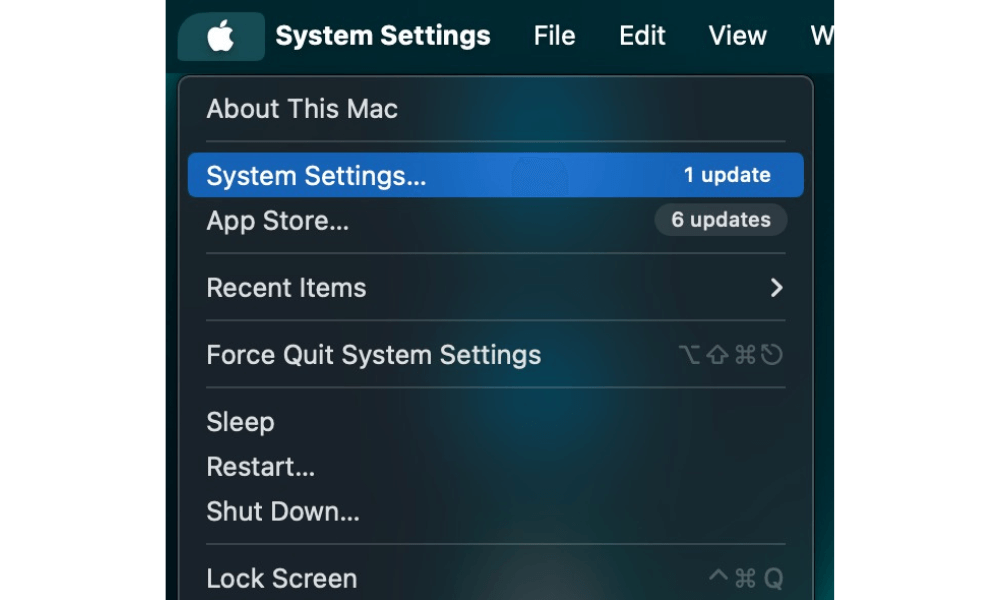The width and height of the screenshot is (1000, 600).
Task: Select About This Mac
Action: click(x=496, y=109)
